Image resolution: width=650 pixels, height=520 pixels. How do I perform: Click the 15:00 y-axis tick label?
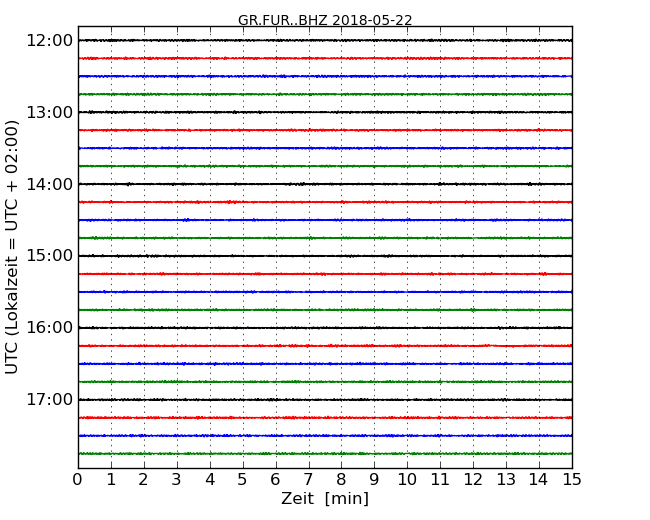(50, 256)
